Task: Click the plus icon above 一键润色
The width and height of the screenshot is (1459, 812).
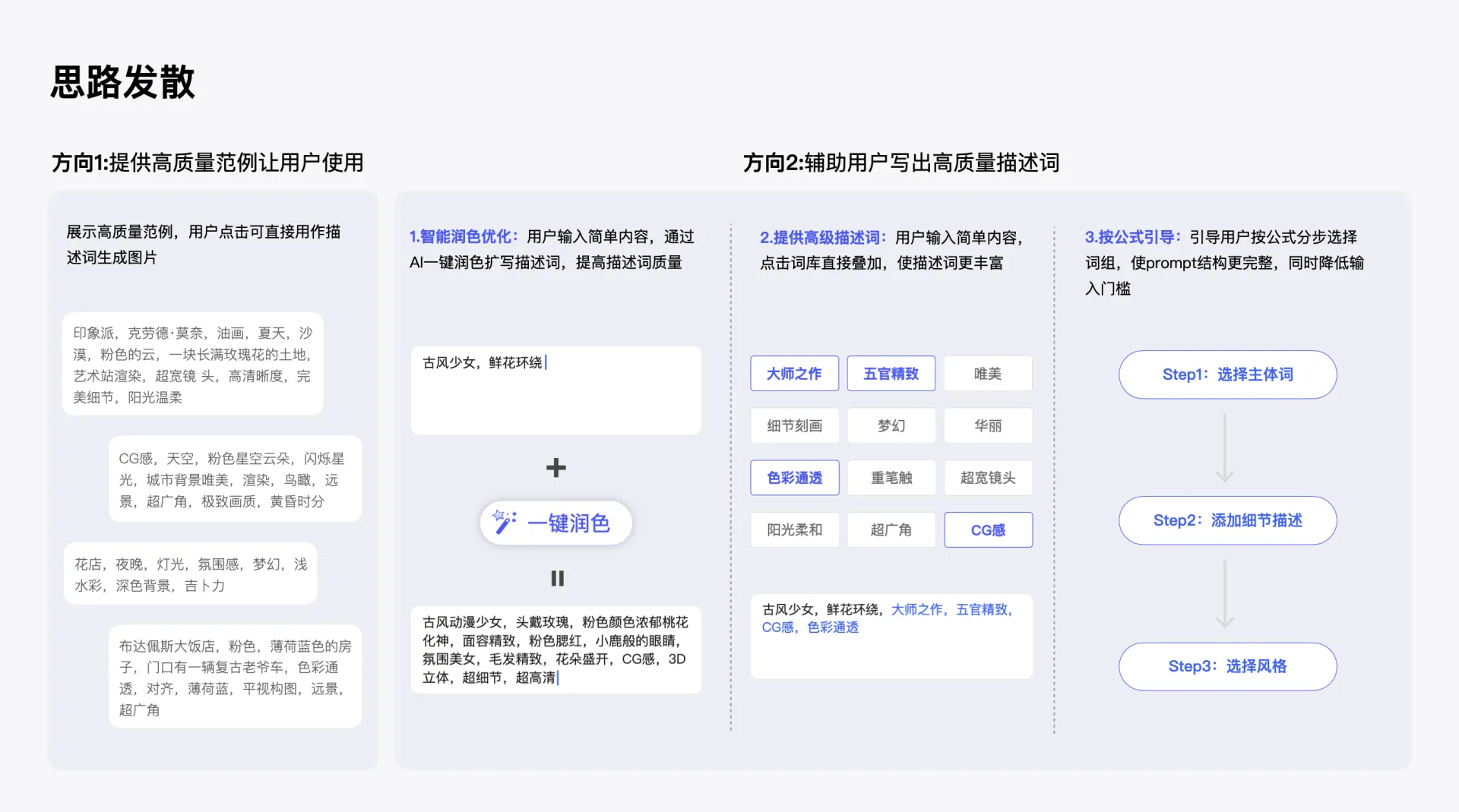Action: 556,468
